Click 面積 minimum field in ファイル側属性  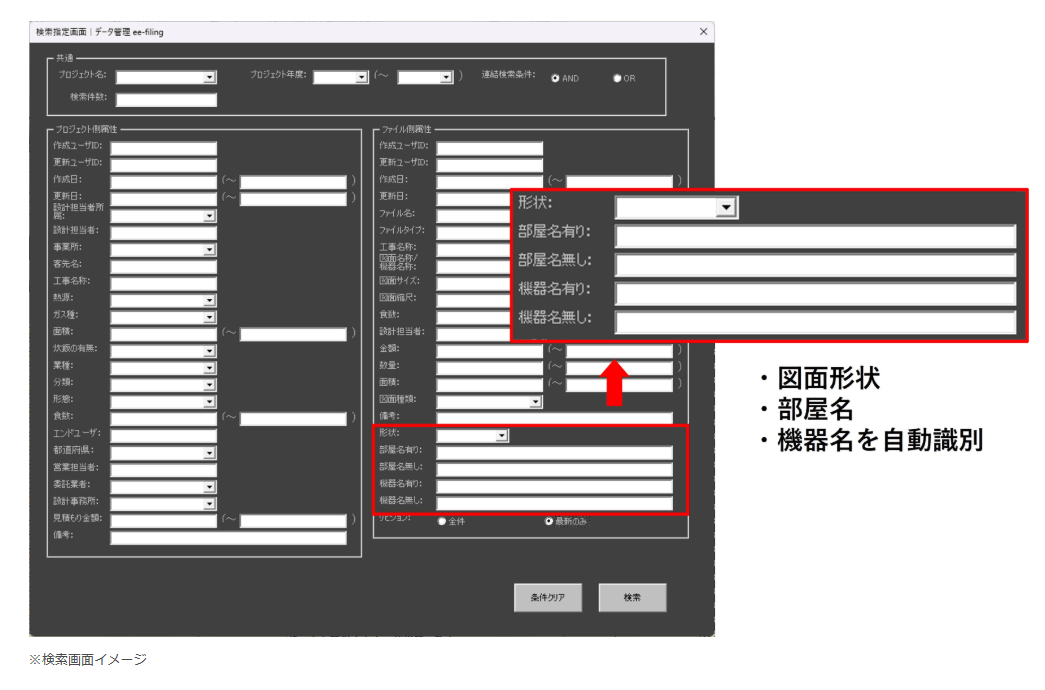[x=489, y=385]
